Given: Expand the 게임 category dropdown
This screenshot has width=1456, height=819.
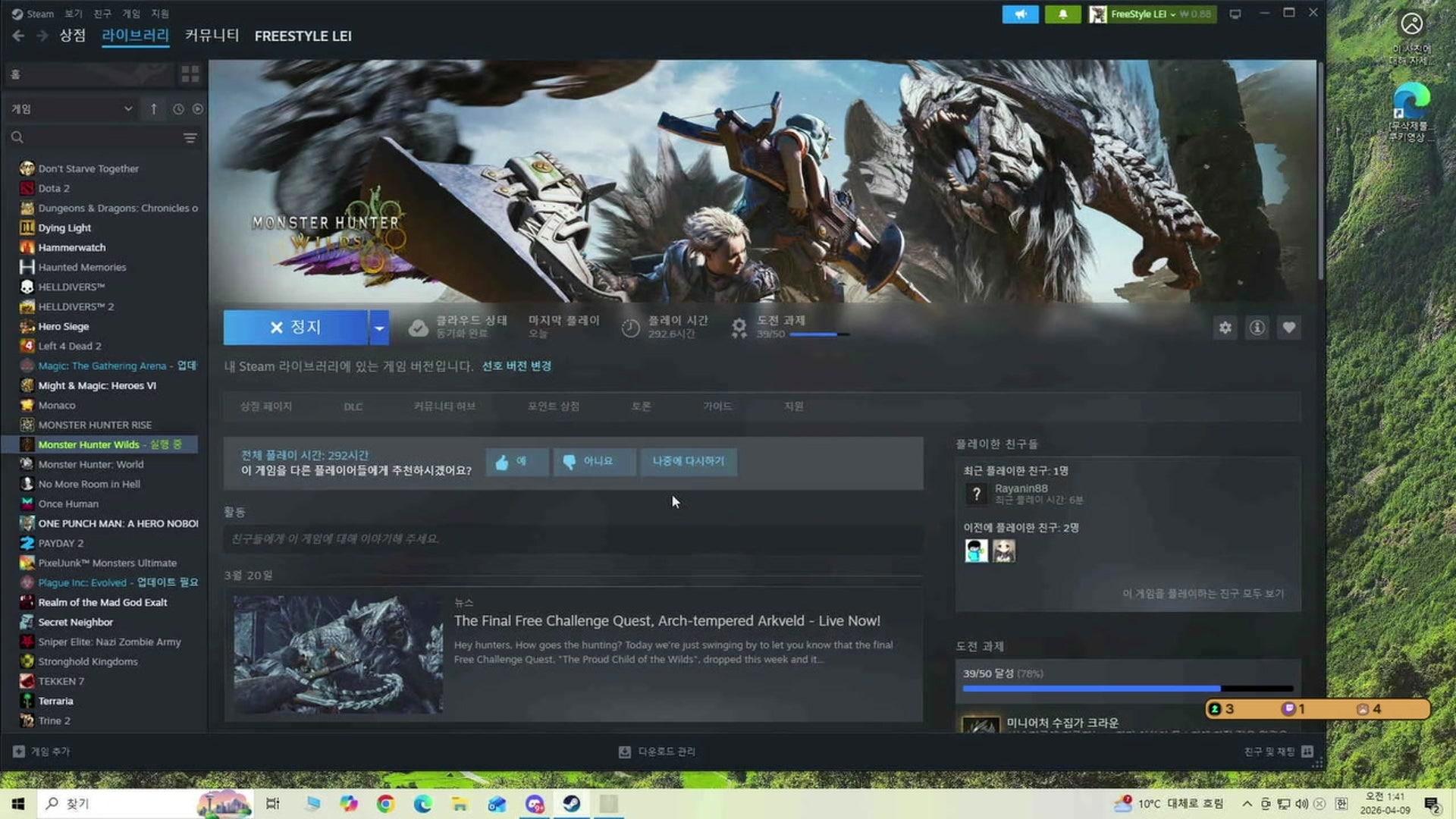Looking at the screenshot, I should tap(127, 109).
